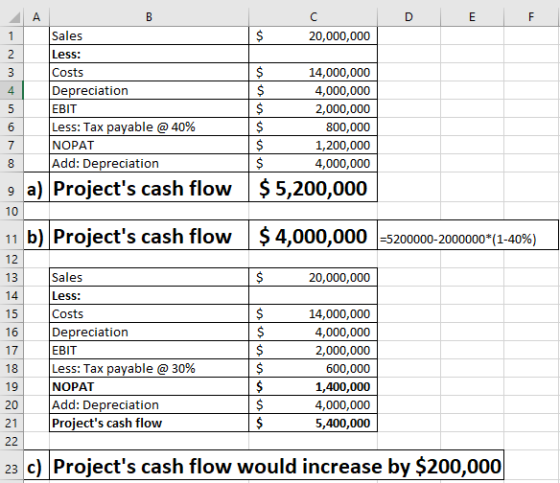
Task: Click 'Project's cash flow' in row 9
Action: (149, 187)
